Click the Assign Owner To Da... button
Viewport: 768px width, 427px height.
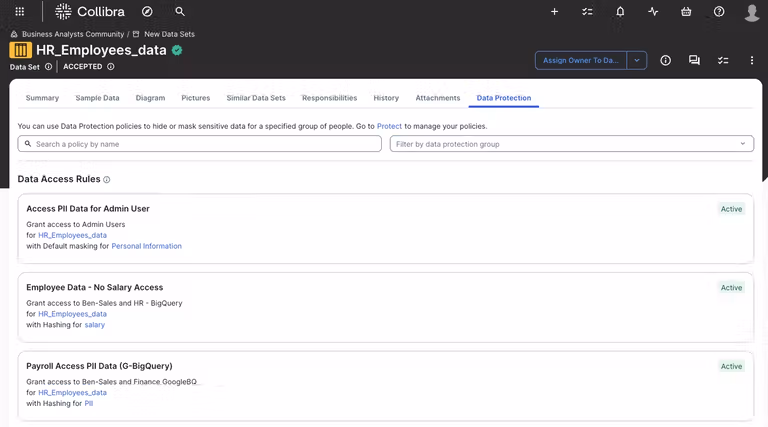pos(581,60)
